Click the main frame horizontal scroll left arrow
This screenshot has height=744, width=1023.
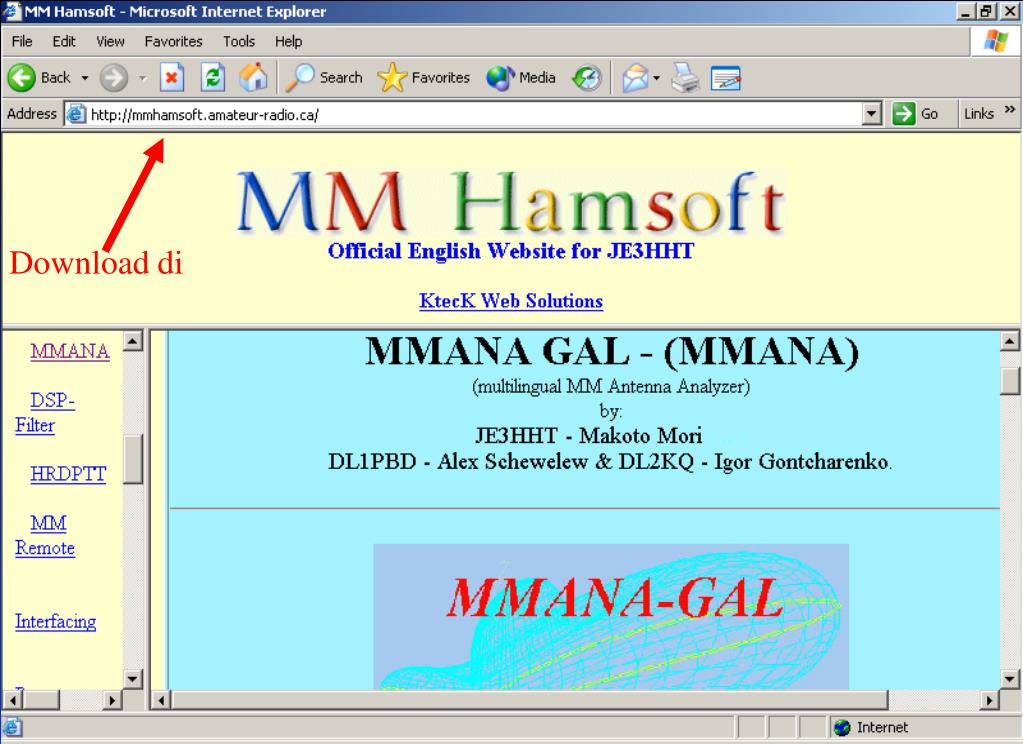click(161, 700)
